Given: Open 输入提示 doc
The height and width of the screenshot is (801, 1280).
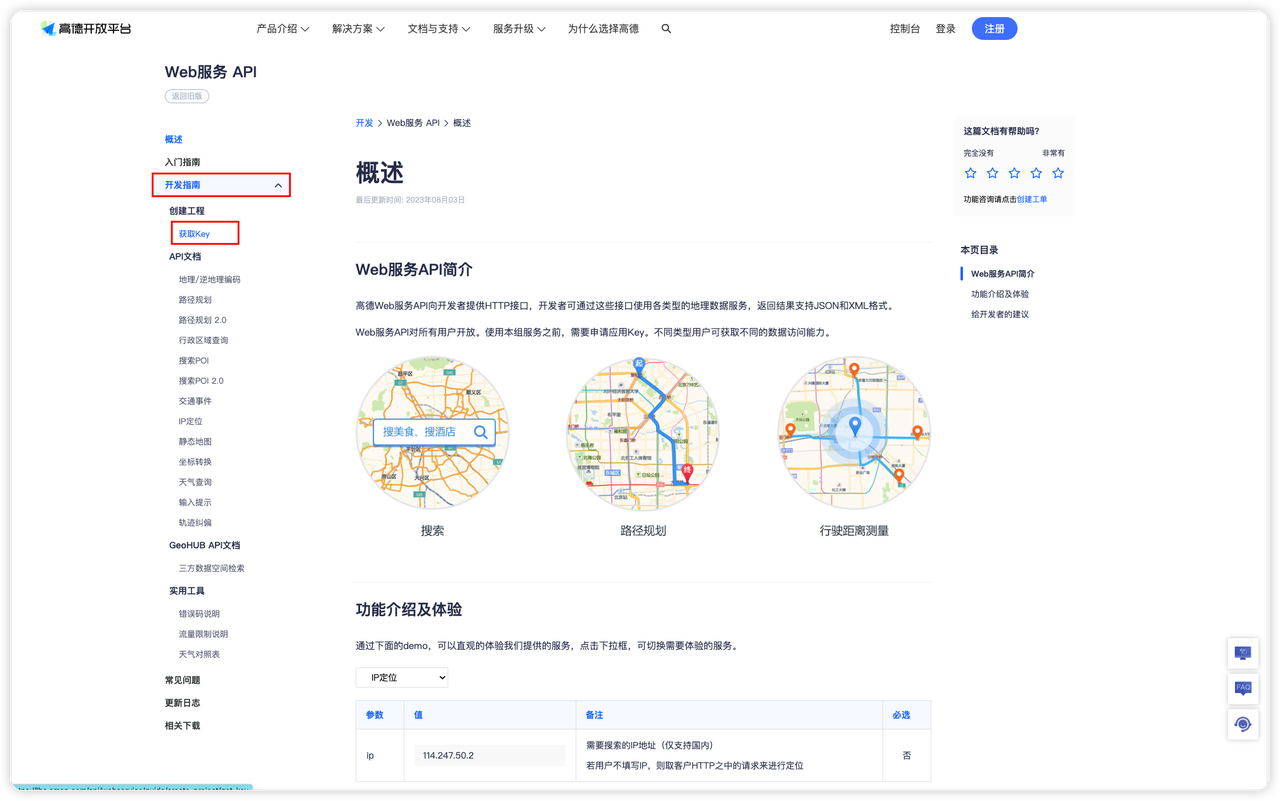Looking at the screenshot, I should point(195,503).
